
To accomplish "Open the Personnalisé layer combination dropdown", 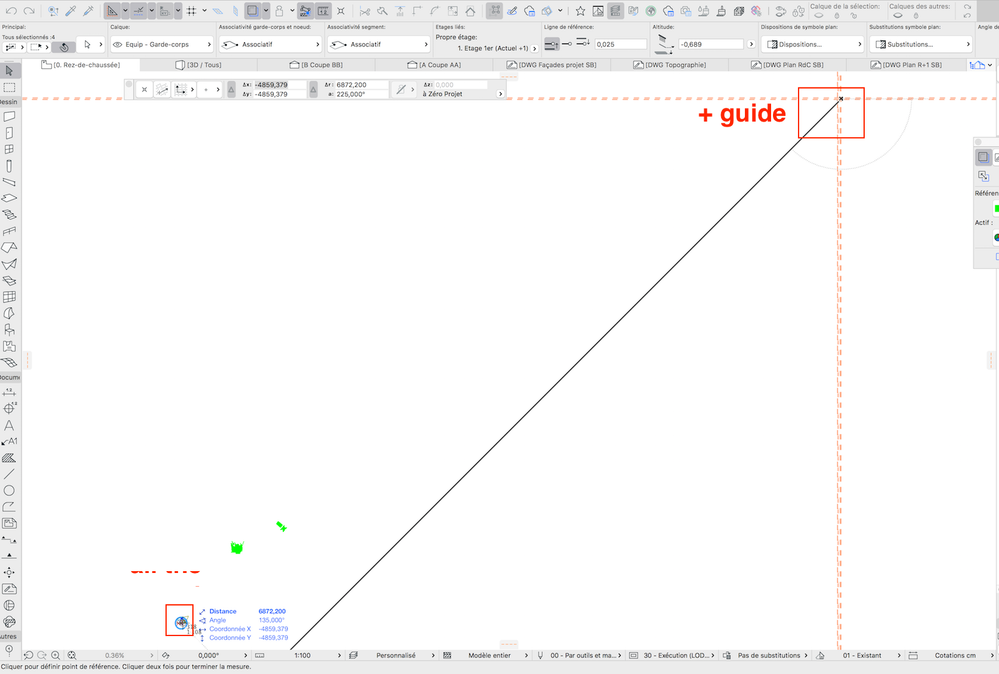I will [392, 655].
